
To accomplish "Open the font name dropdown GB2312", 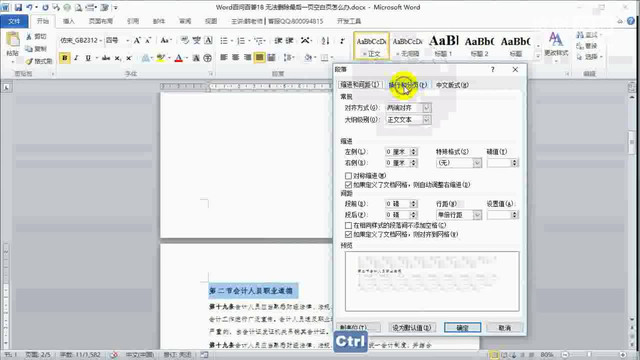I will coord(101,40).
